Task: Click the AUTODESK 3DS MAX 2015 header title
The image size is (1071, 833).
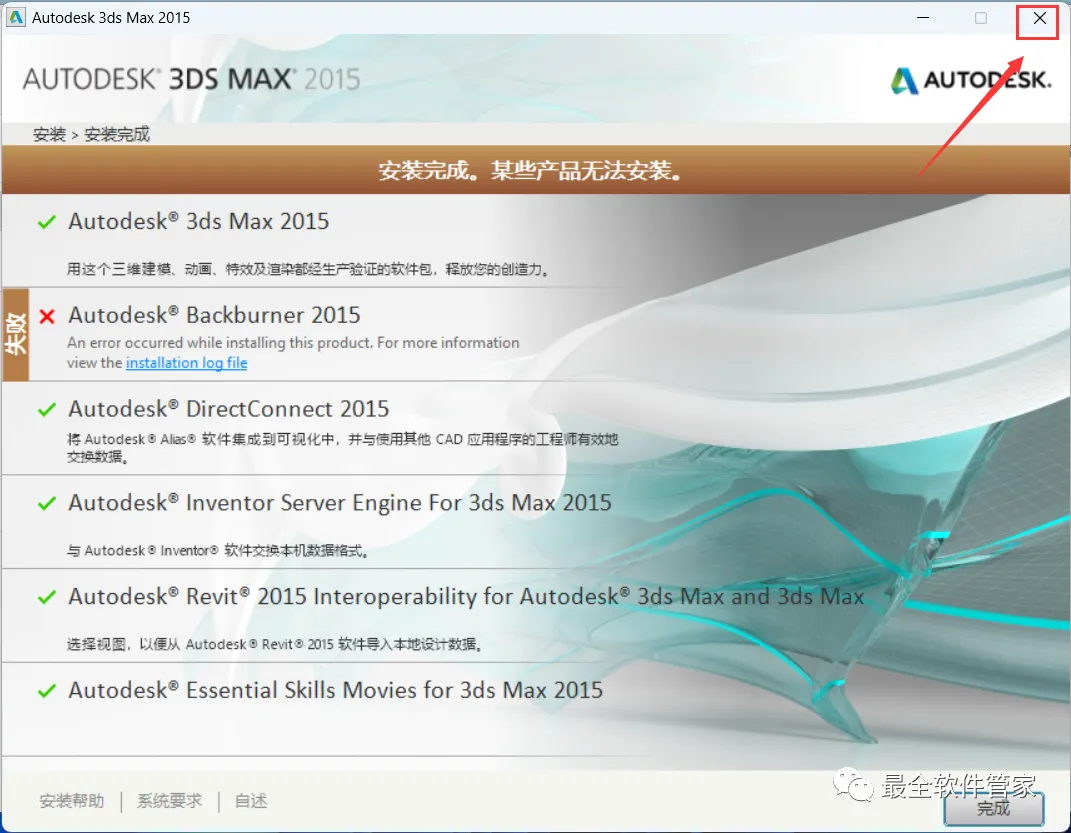Action: click(192, 79)
